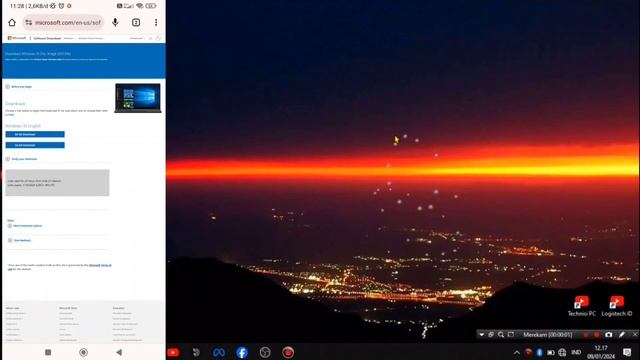Tap the Android back triangle button

tap(119, 352)
